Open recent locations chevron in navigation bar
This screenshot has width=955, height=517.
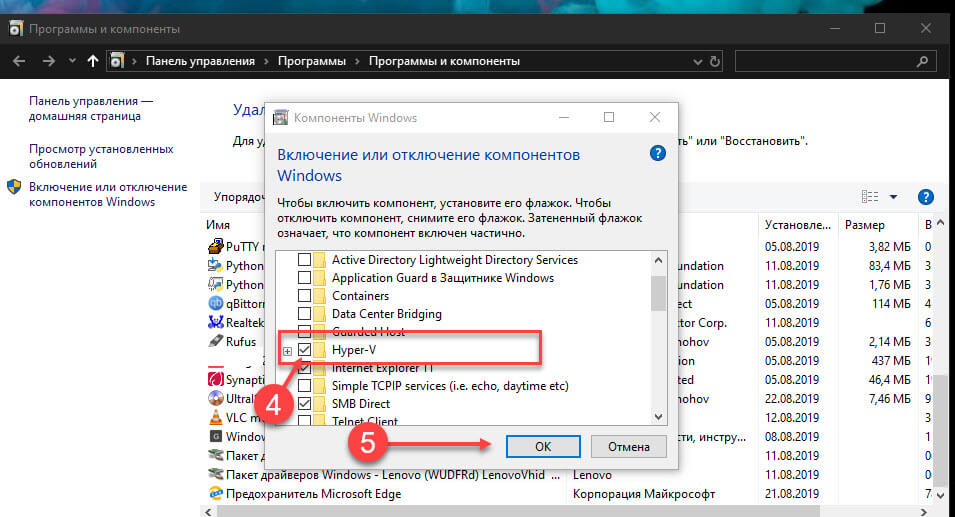coord(72,61)
